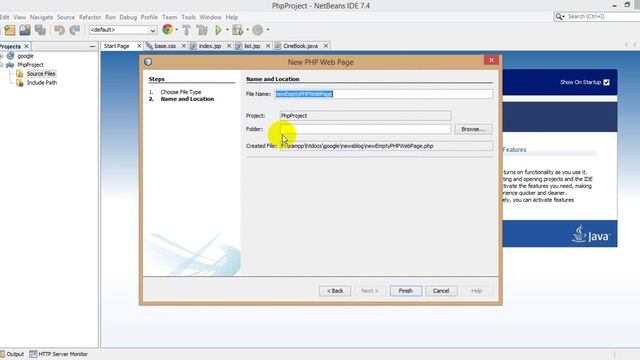
Task: Close the index.jsp tab
Action: pos(229,46)
